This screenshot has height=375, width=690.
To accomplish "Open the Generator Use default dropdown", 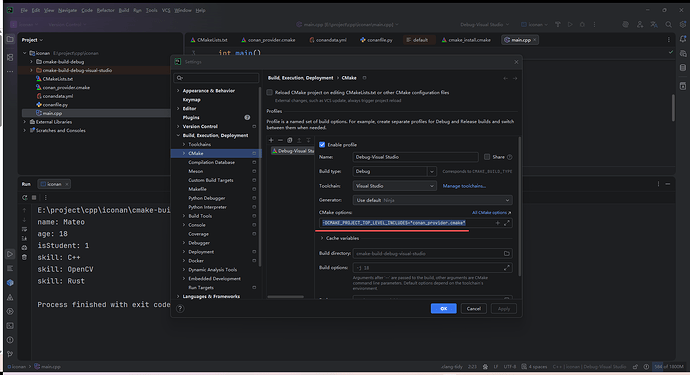I will pos(432,200).
